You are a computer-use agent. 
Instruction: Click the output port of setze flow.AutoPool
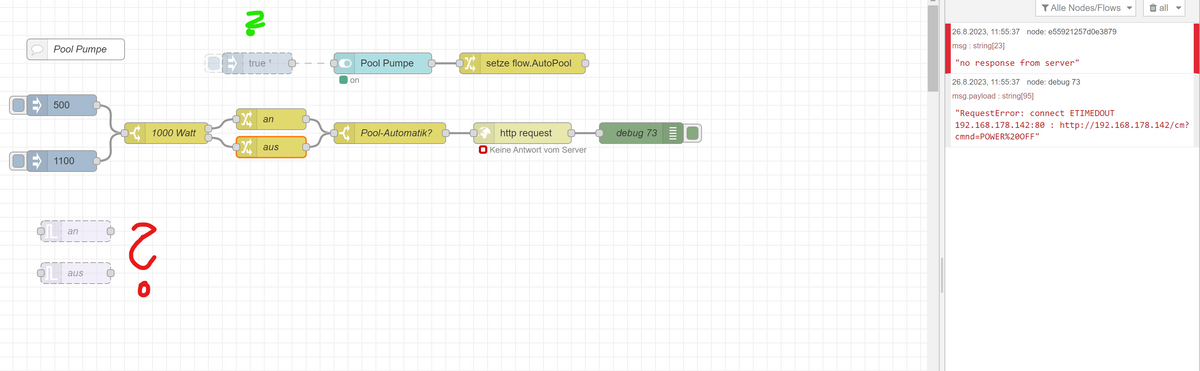(586, 64)
